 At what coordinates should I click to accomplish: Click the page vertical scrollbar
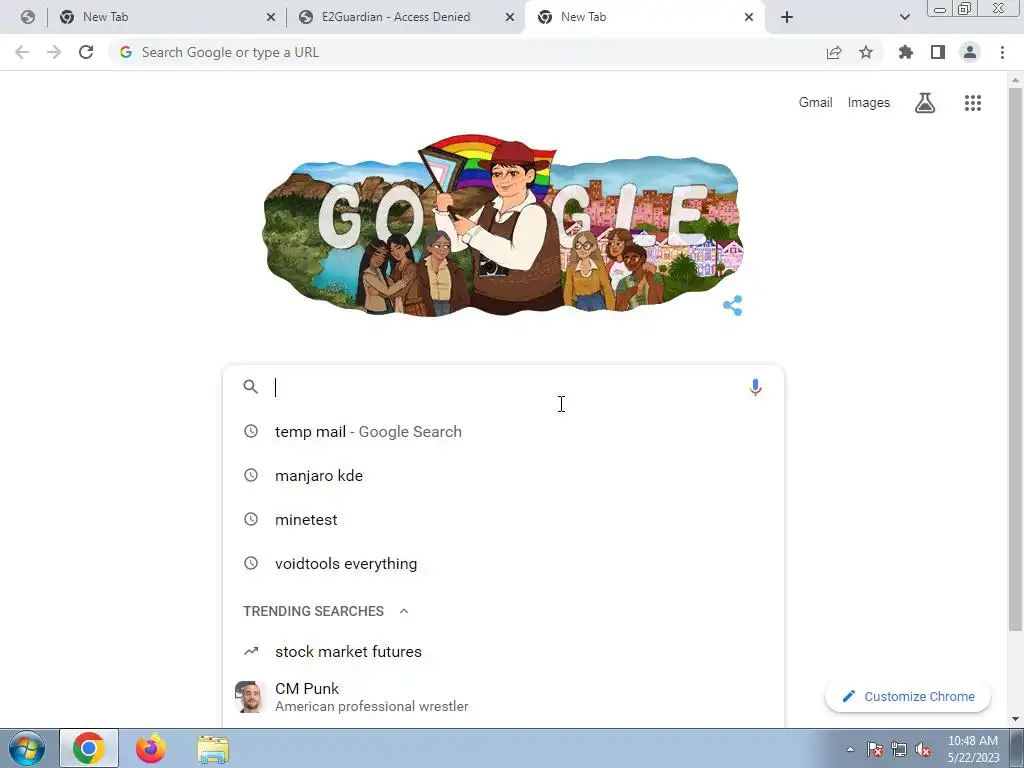[x=1015, y=359]
